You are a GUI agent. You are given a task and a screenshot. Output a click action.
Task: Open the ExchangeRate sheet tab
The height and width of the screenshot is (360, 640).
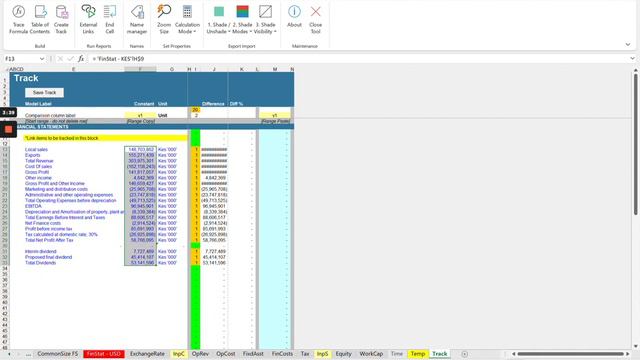pos(147,354)
